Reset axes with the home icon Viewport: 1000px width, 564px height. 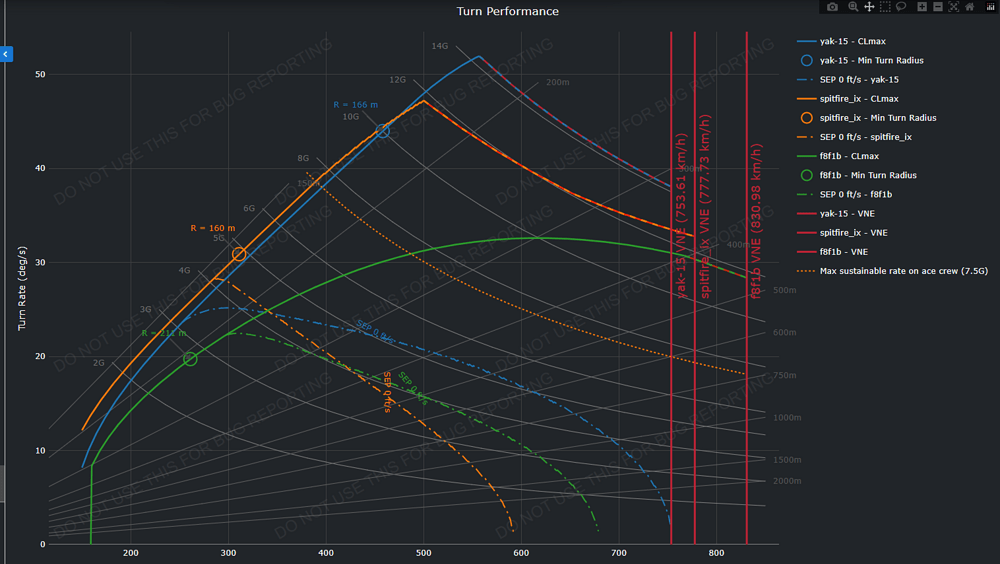click(x=969, y=7)
